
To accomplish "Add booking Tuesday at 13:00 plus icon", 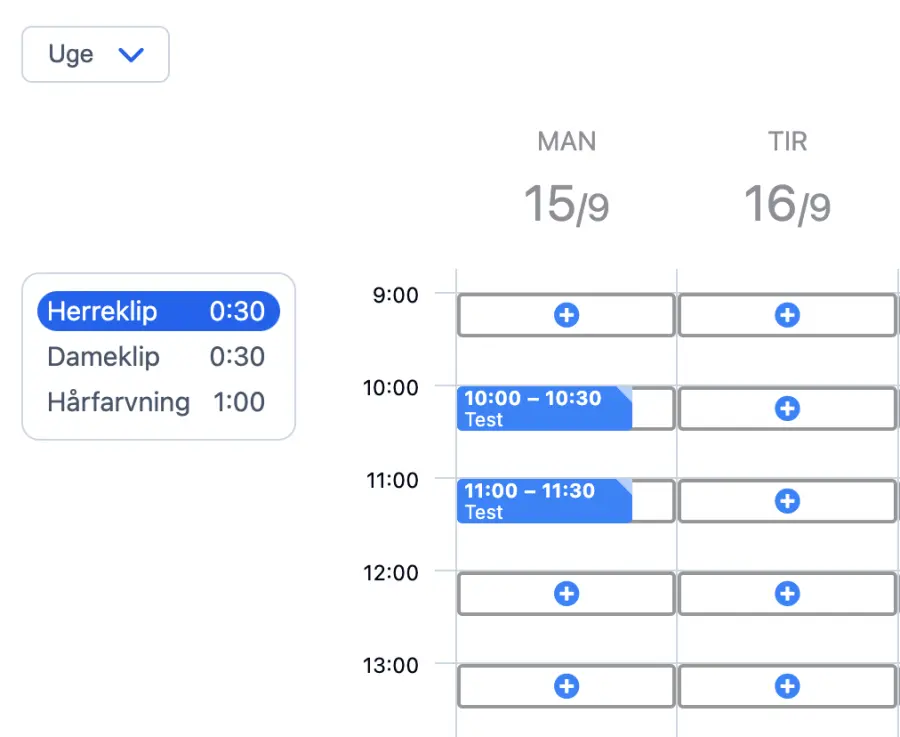I will pyautogui.click(x=787, y=686).
